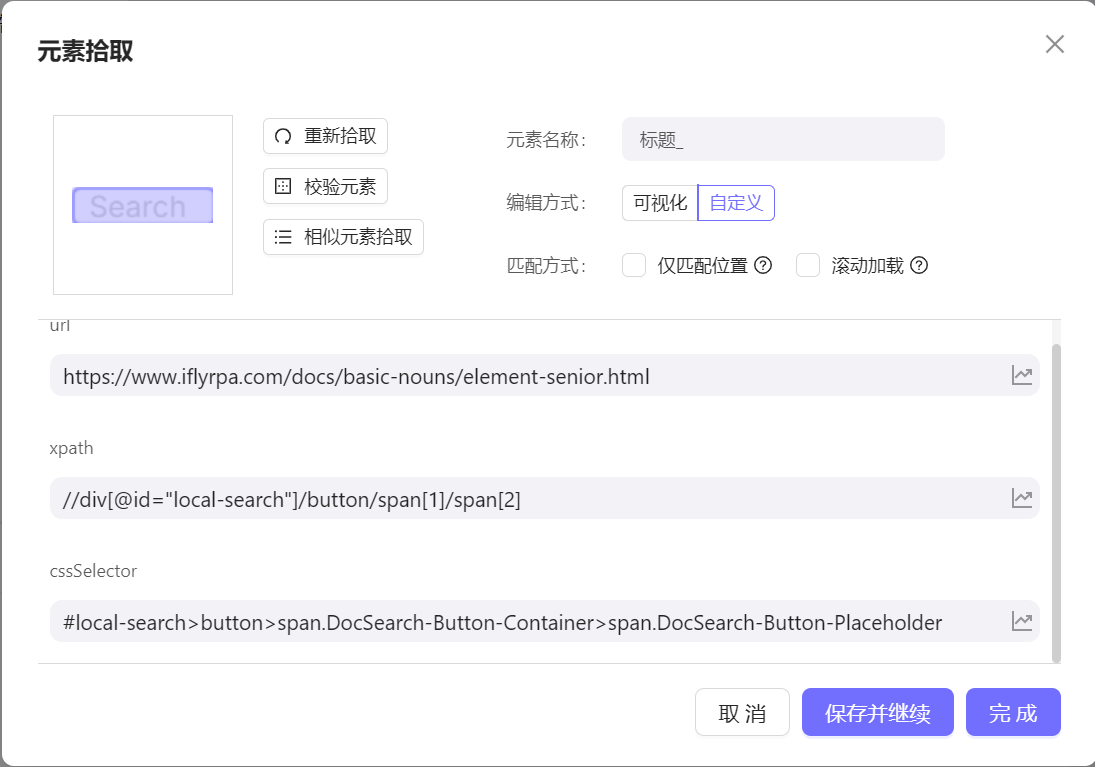Enable the 仅匹配位置 checkbox
This screenshot has width=1095, height=767.
[x=634, y=265]
